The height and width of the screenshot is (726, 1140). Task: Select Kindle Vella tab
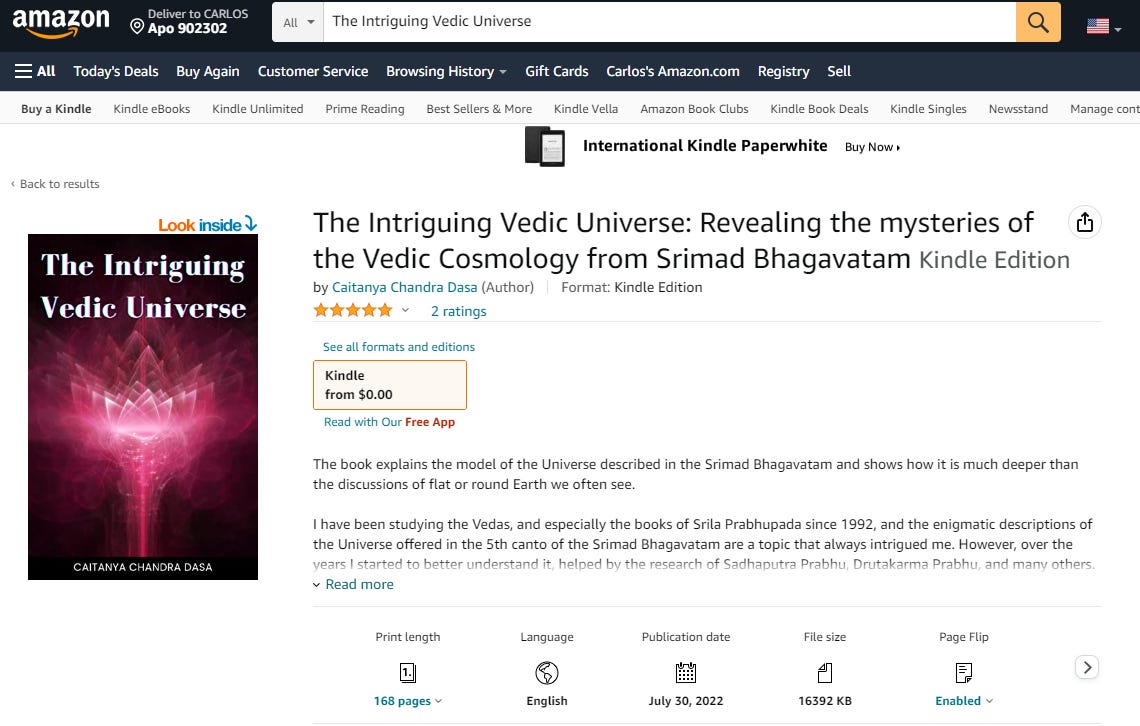tap(585, 109)
